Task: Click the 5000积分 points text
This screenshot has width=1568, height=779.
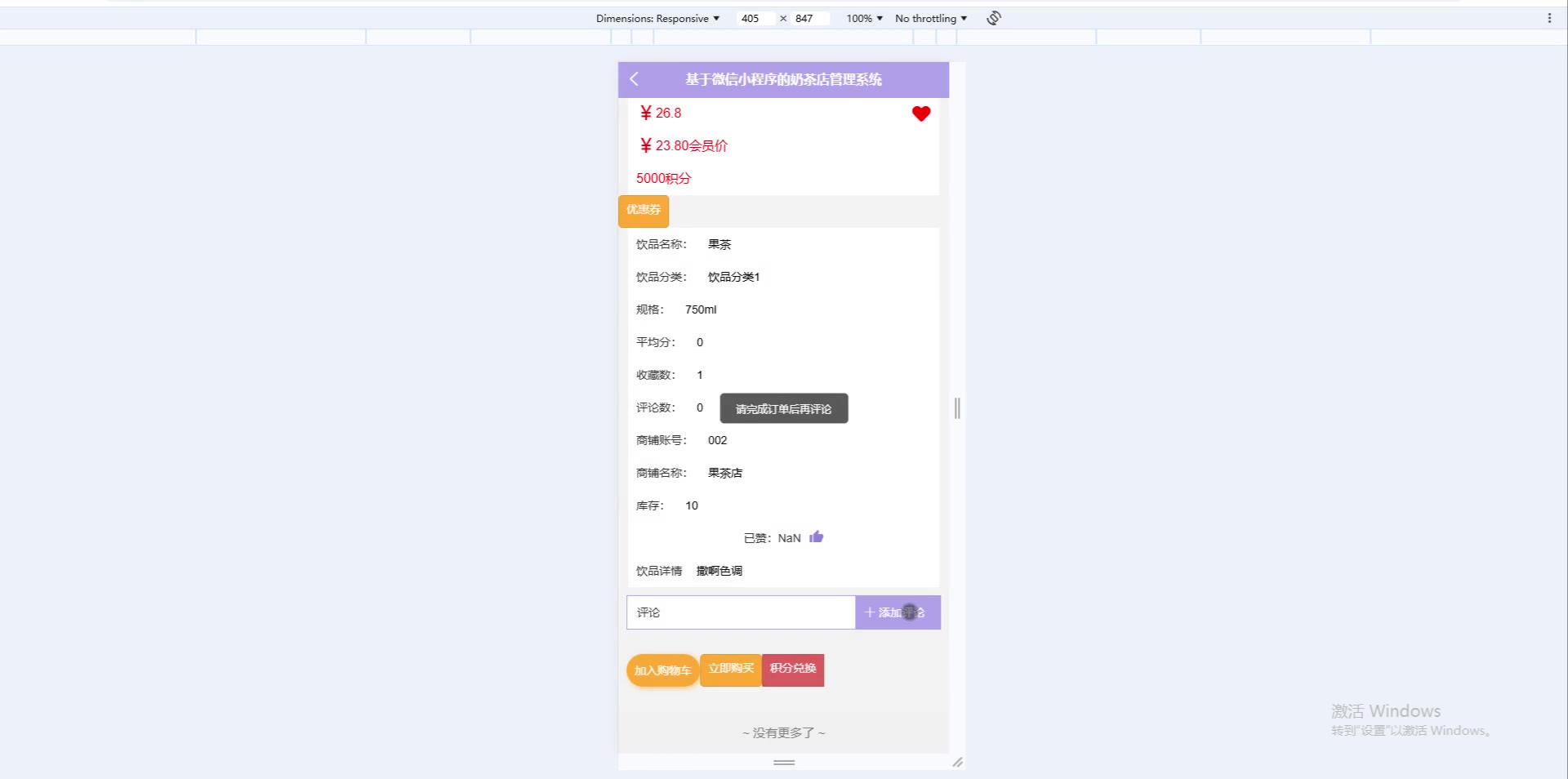Action: click(x=664, y=178)
